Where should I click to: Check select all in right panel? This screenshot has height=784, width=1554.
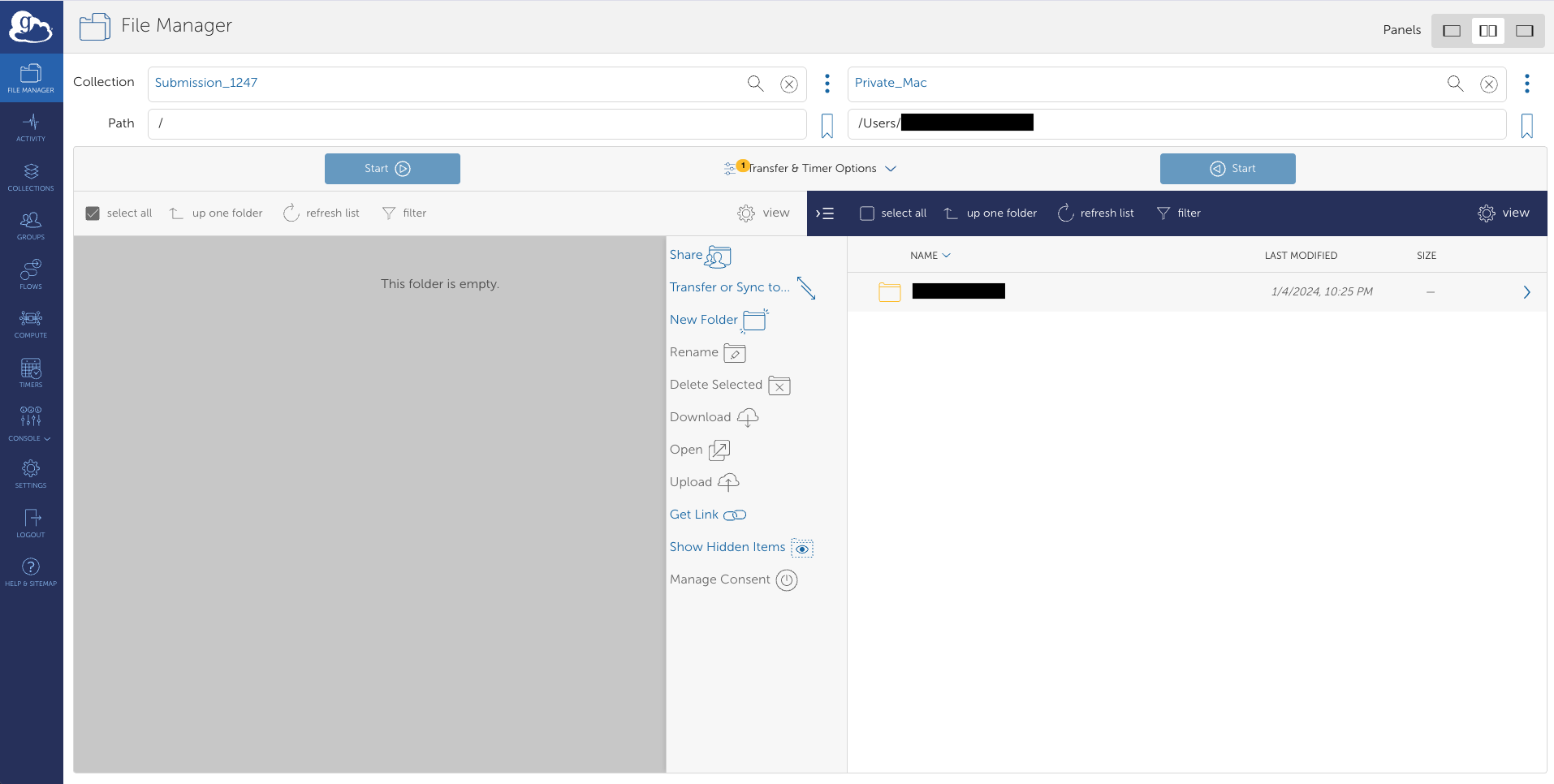pos(867,213)
